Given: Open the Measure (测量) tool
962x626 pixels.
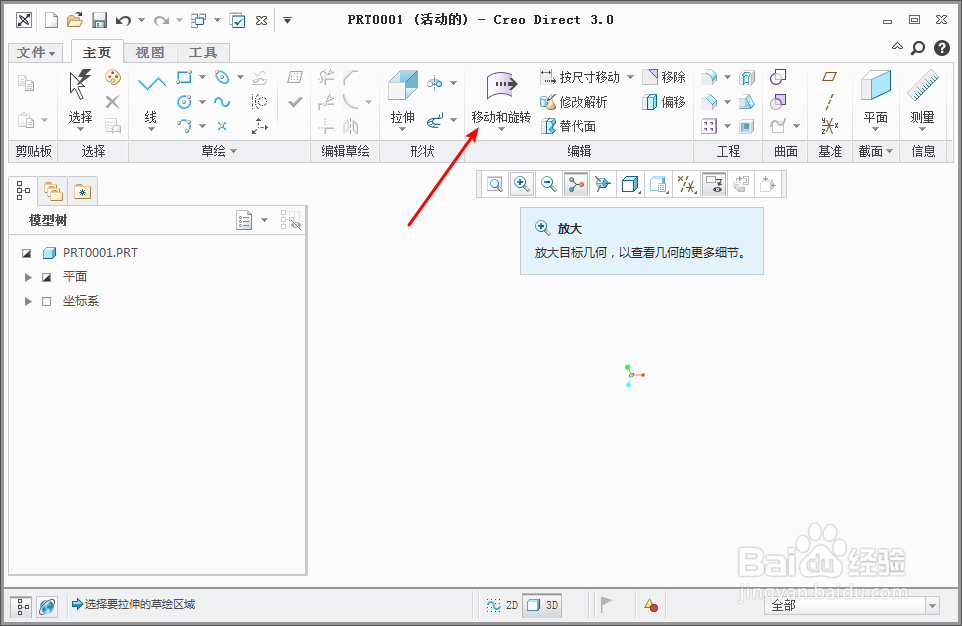Looking at the screenshot, I should click(x=922, y=98).
